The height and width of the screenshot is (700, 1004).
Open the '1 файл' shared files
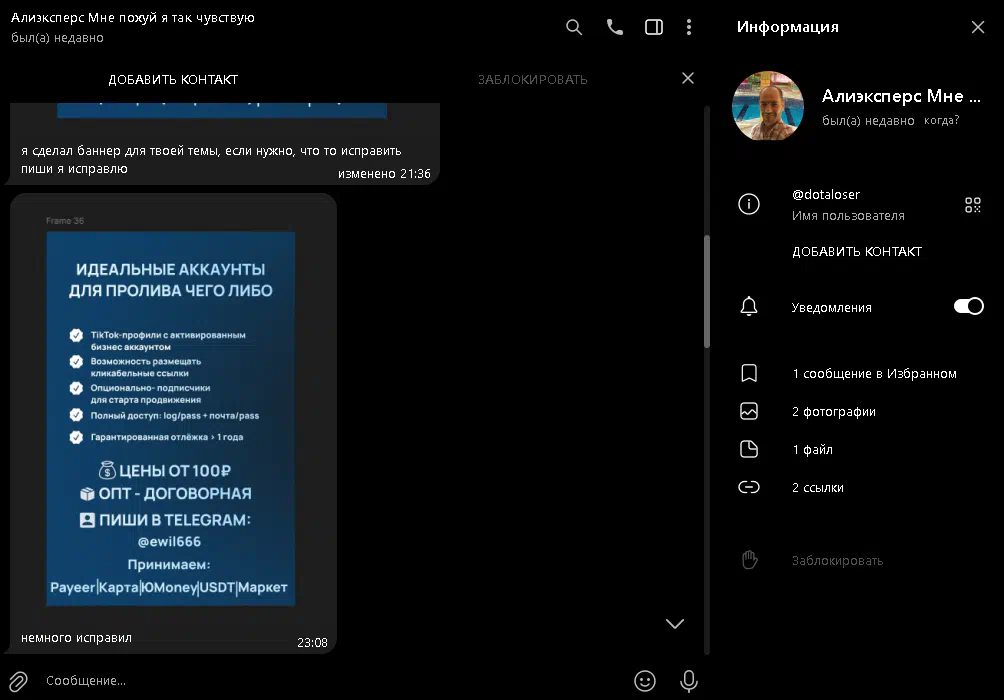(x=813, y=450)
